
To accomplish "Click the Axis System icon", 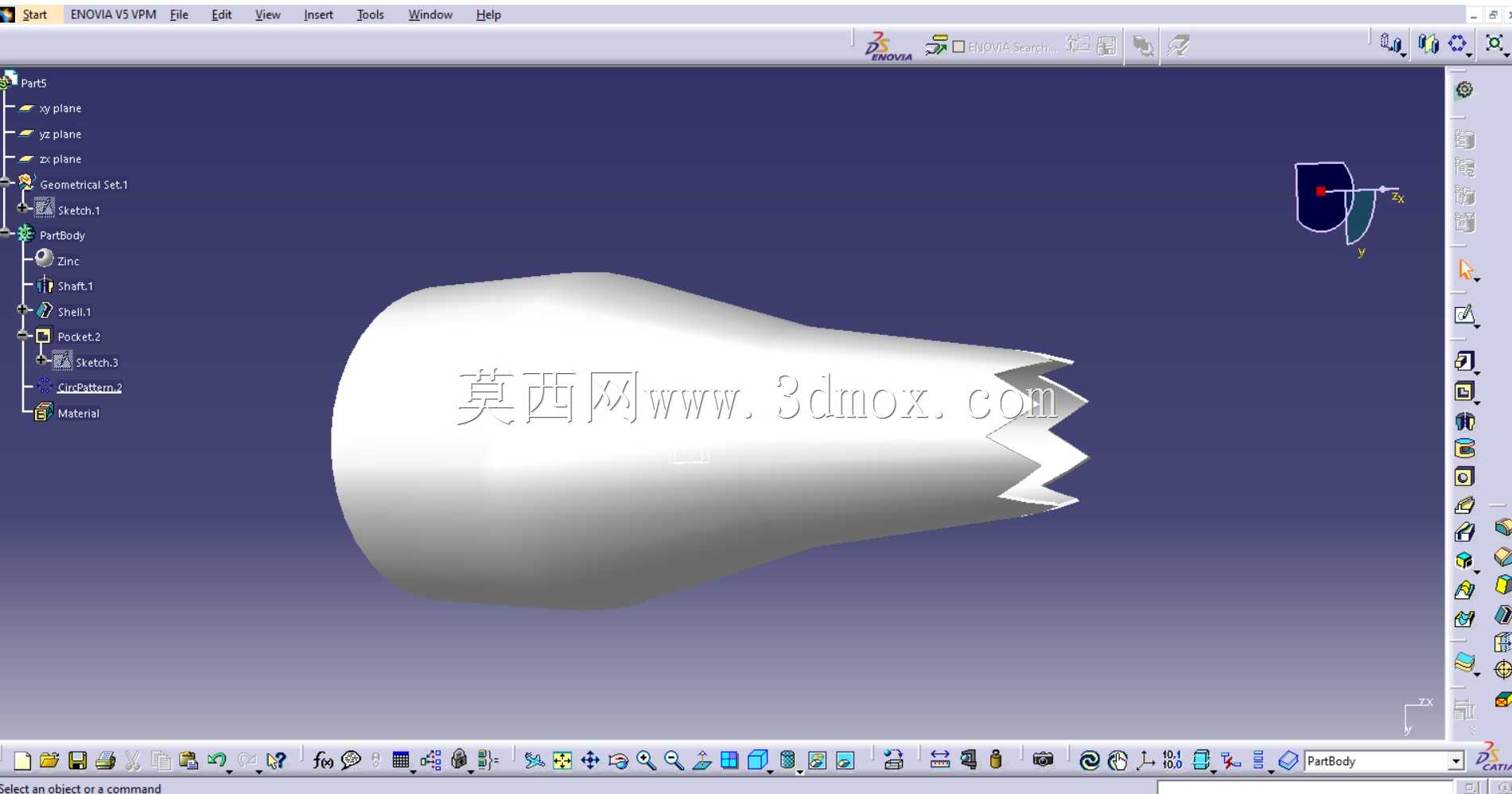I will [x=1145, y=761].
